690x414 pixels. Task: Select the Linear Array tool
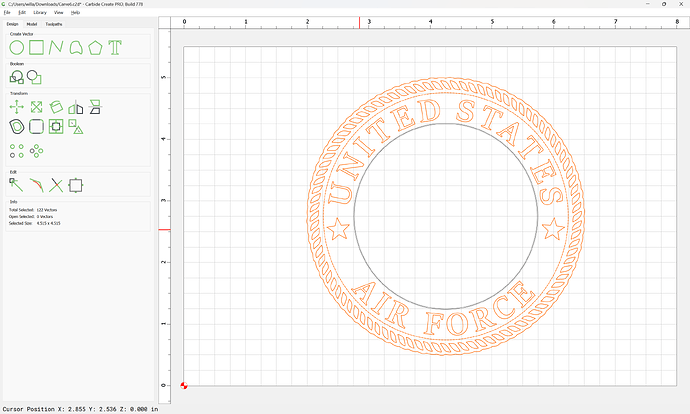tap(17, 151)
